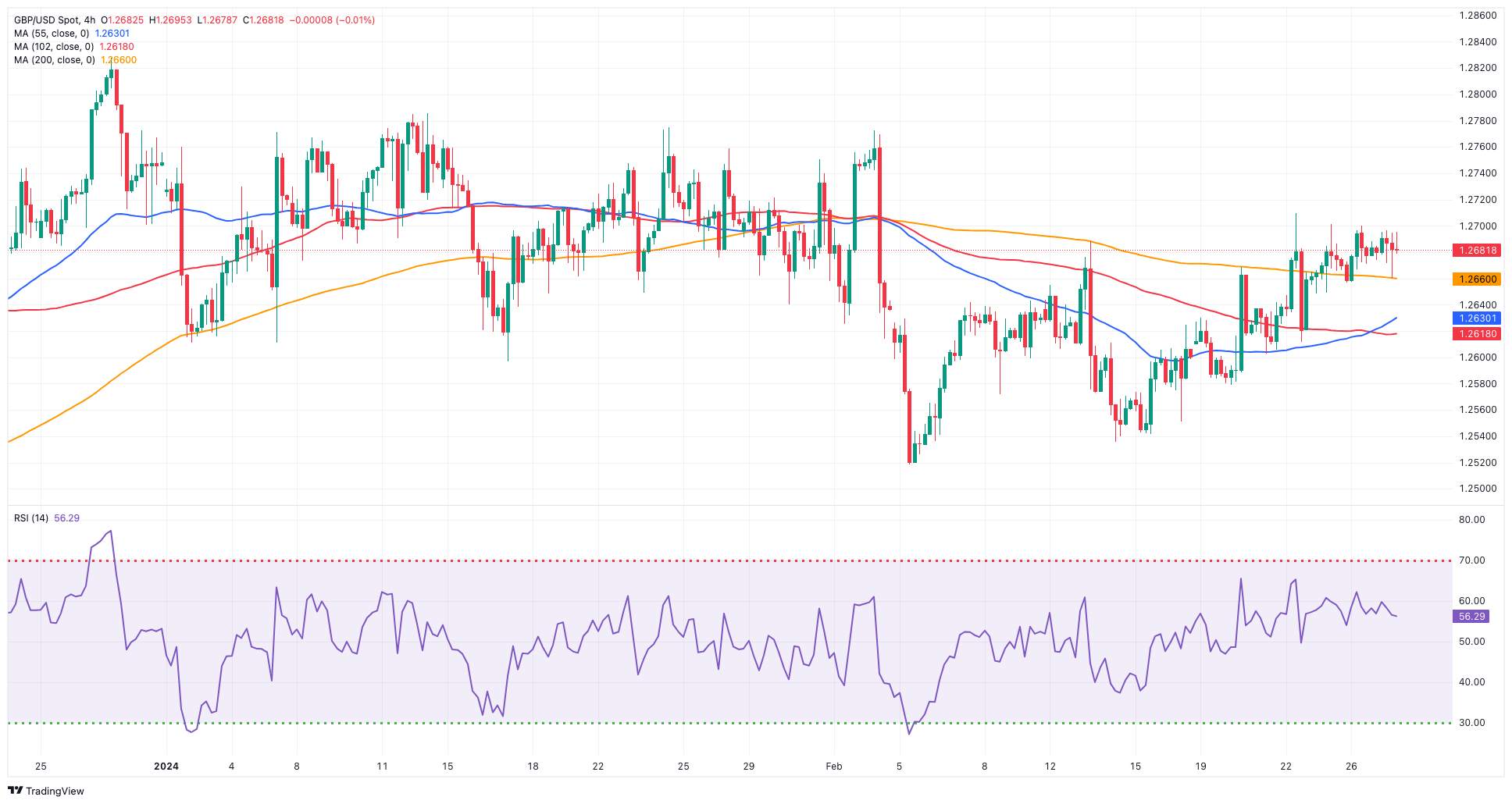Click the 30.00 RSI axis label
1512x804 pixels.
tap(1472, 723)
